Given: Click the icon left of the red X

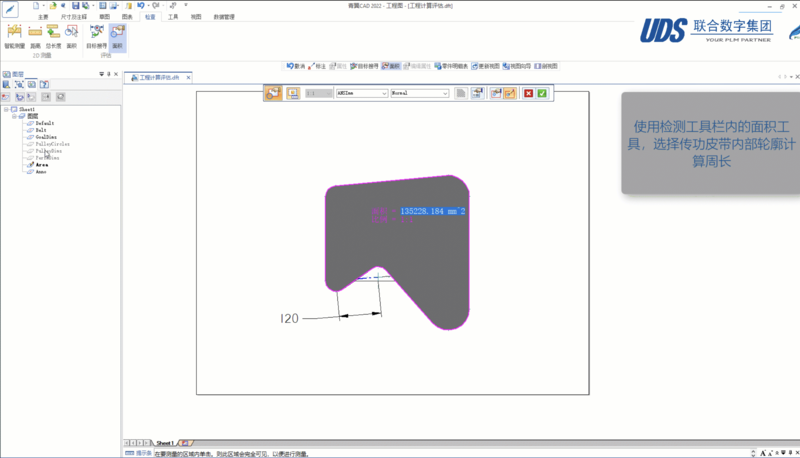Looking at the screenshot, I should pos(510,93).
